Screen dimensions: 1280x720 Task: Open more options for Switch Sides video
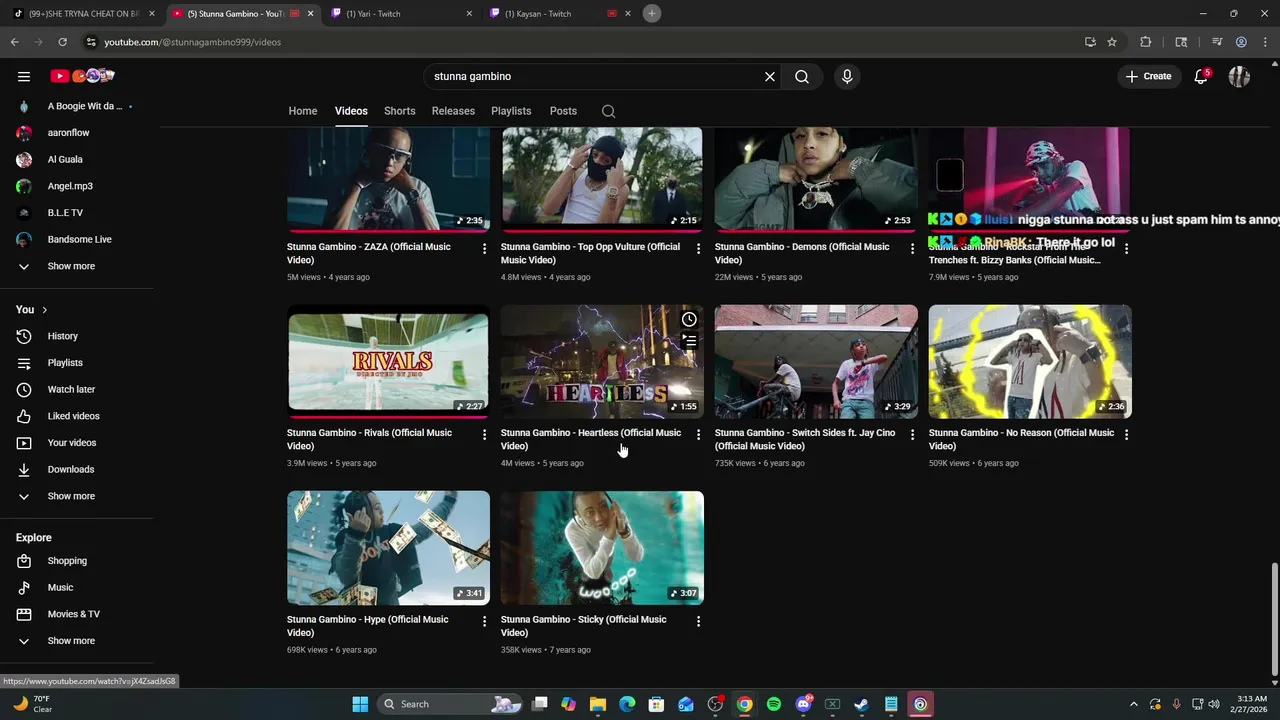[x=912, y=434]
